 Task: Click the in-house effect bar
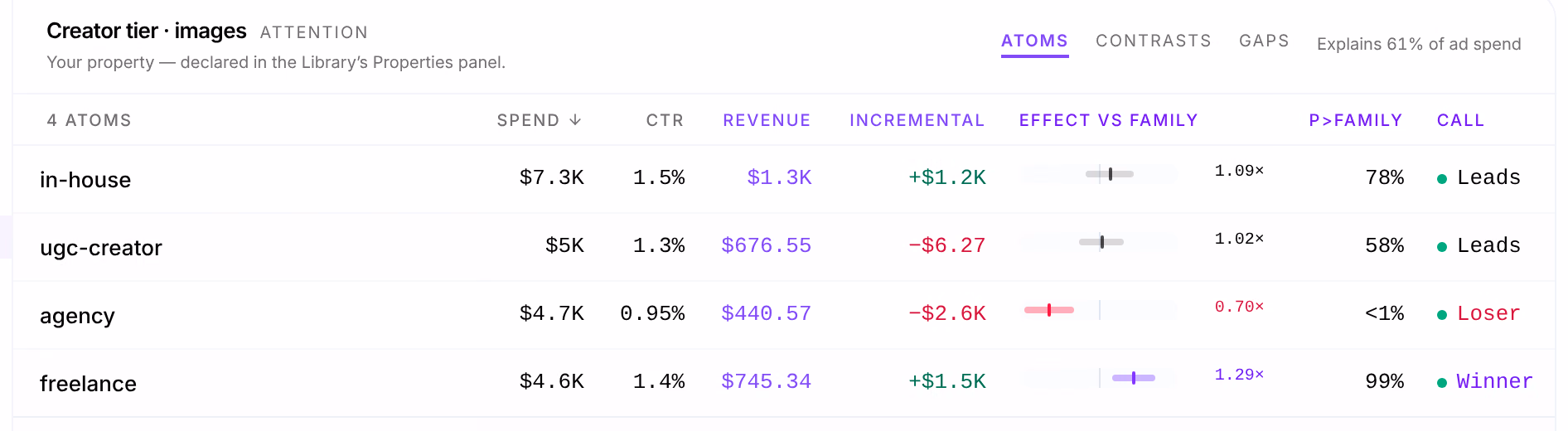(1110, 174)
